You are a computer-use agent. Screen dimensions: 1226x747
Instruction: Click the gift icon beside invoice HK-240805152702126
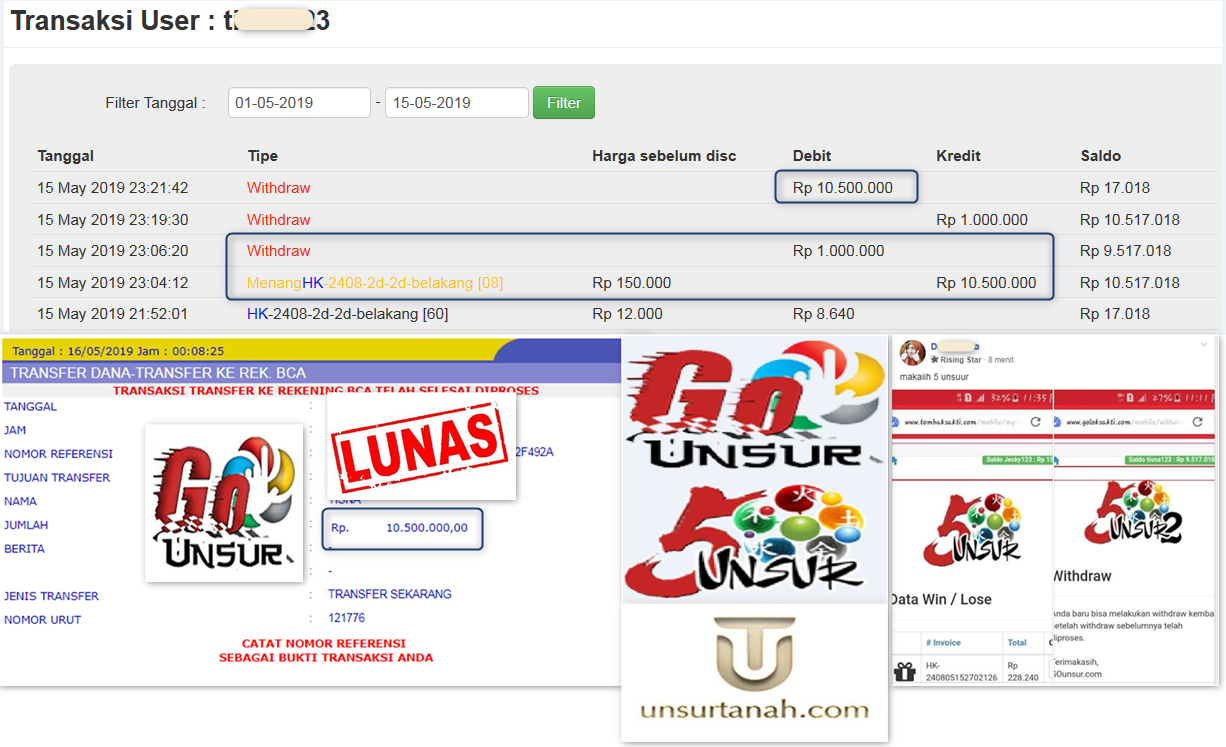(904, 672)
